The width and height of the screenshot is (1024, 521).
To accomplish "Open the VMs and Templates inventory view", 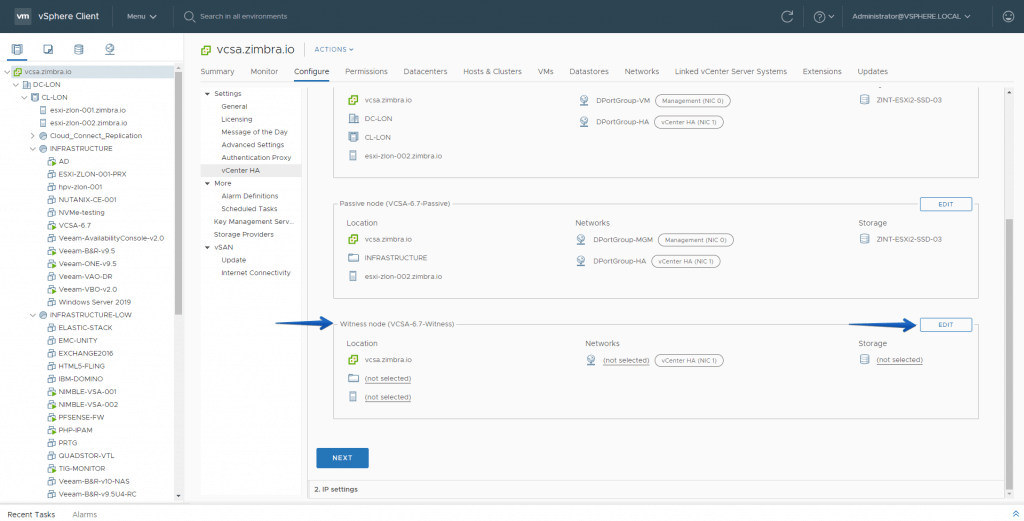I will click(x=48, y=49).
